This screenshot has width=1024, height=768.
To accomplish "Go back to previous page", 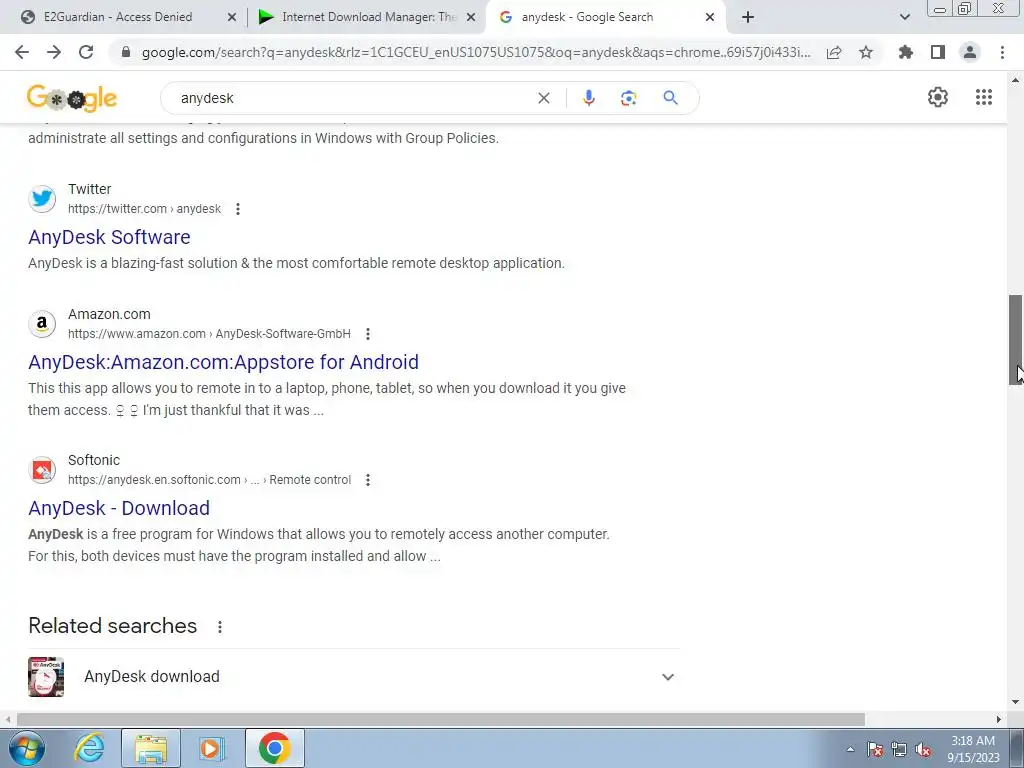I will click(x=22, y=52).
